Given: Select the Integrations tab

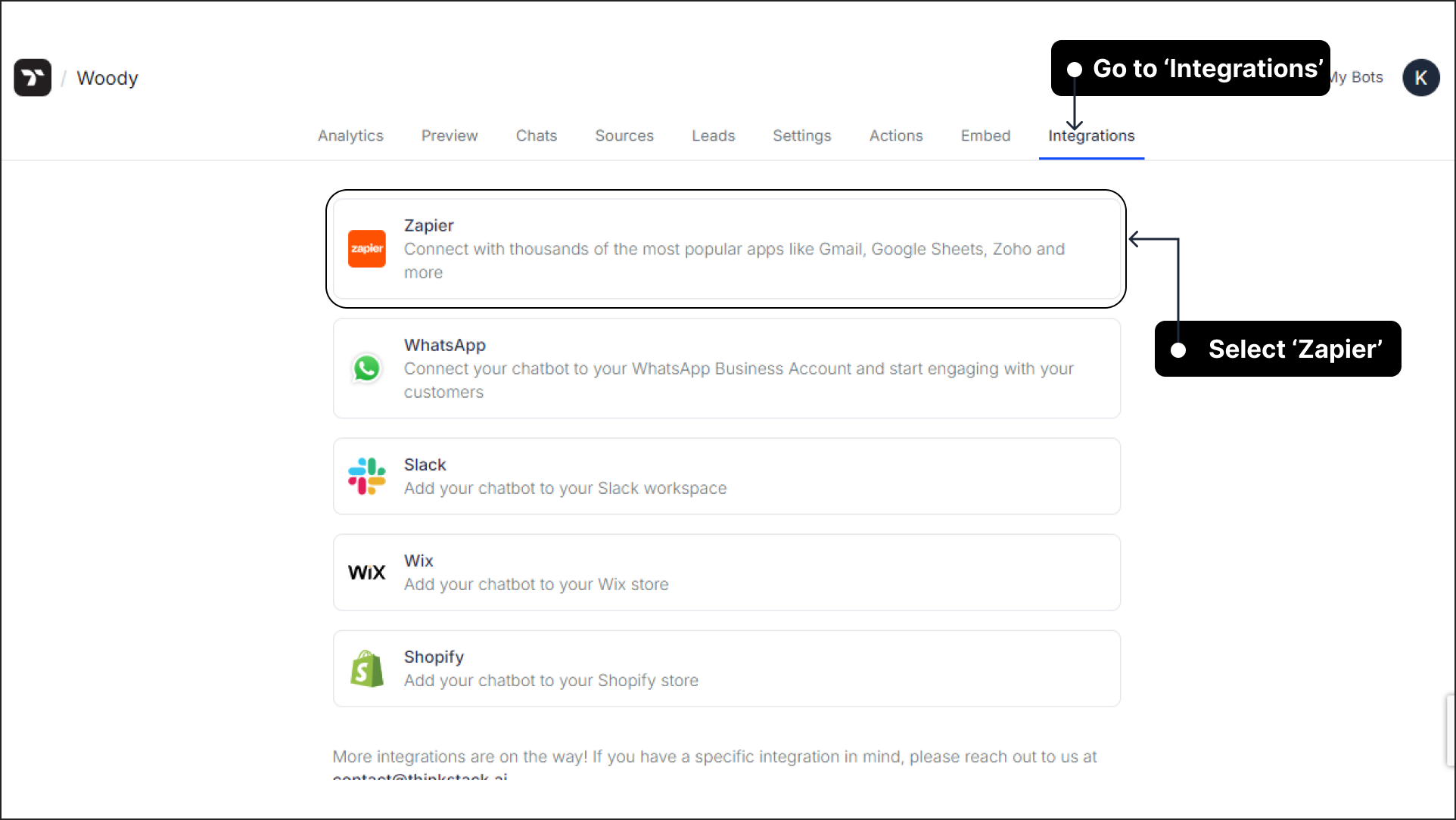Looking at the screenshot, I should click(x=1091, y=135).
